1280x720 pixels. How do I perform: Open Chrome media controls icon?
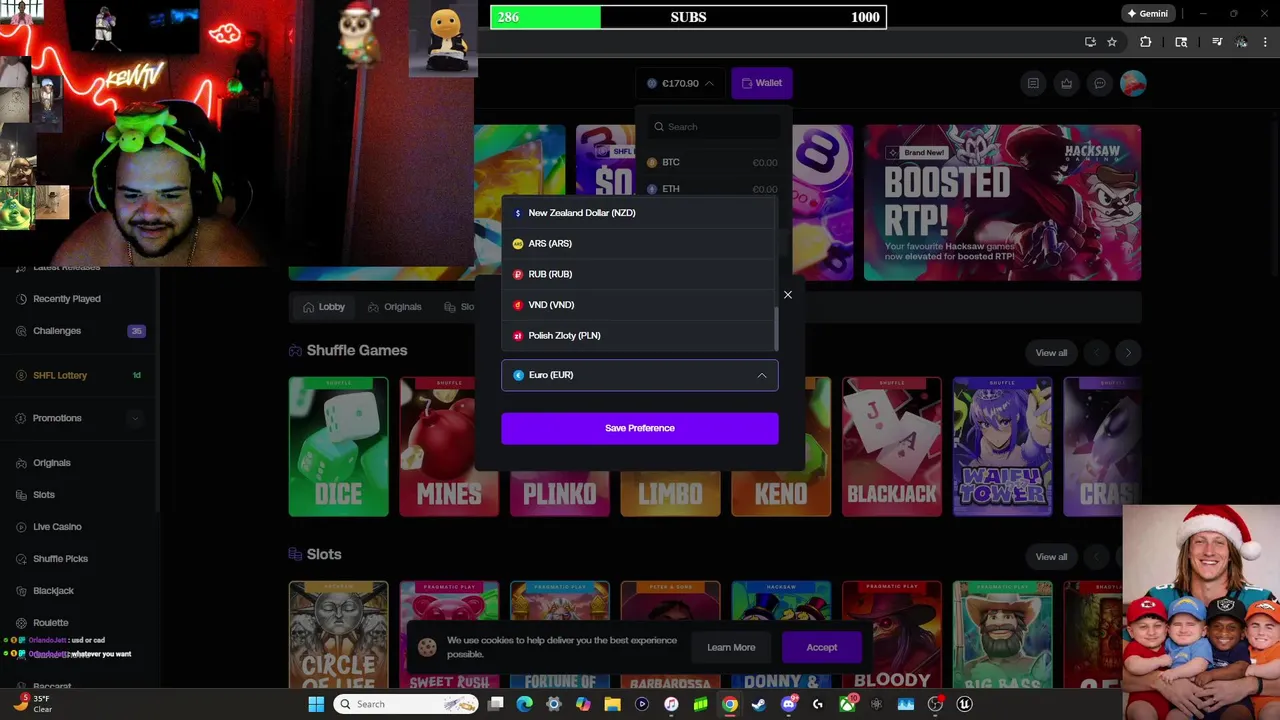click(1217, 42)
